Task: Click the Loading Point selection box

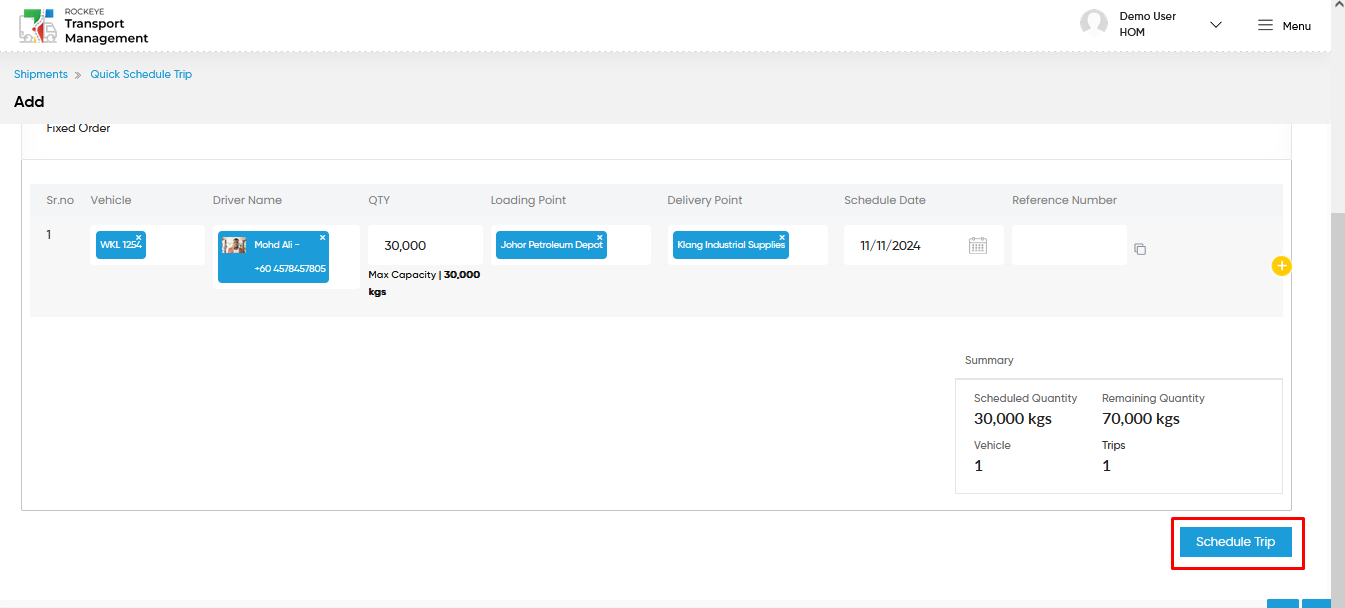Action: 571,245
